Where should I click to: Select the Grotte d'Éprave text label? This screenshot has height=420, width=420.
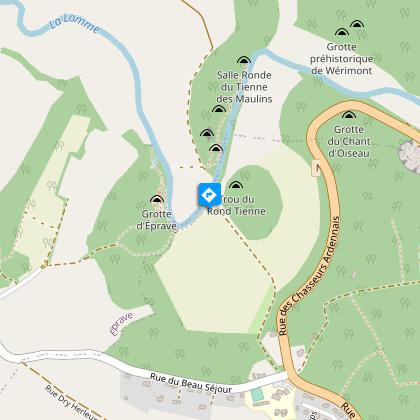(x=156, y=220)
